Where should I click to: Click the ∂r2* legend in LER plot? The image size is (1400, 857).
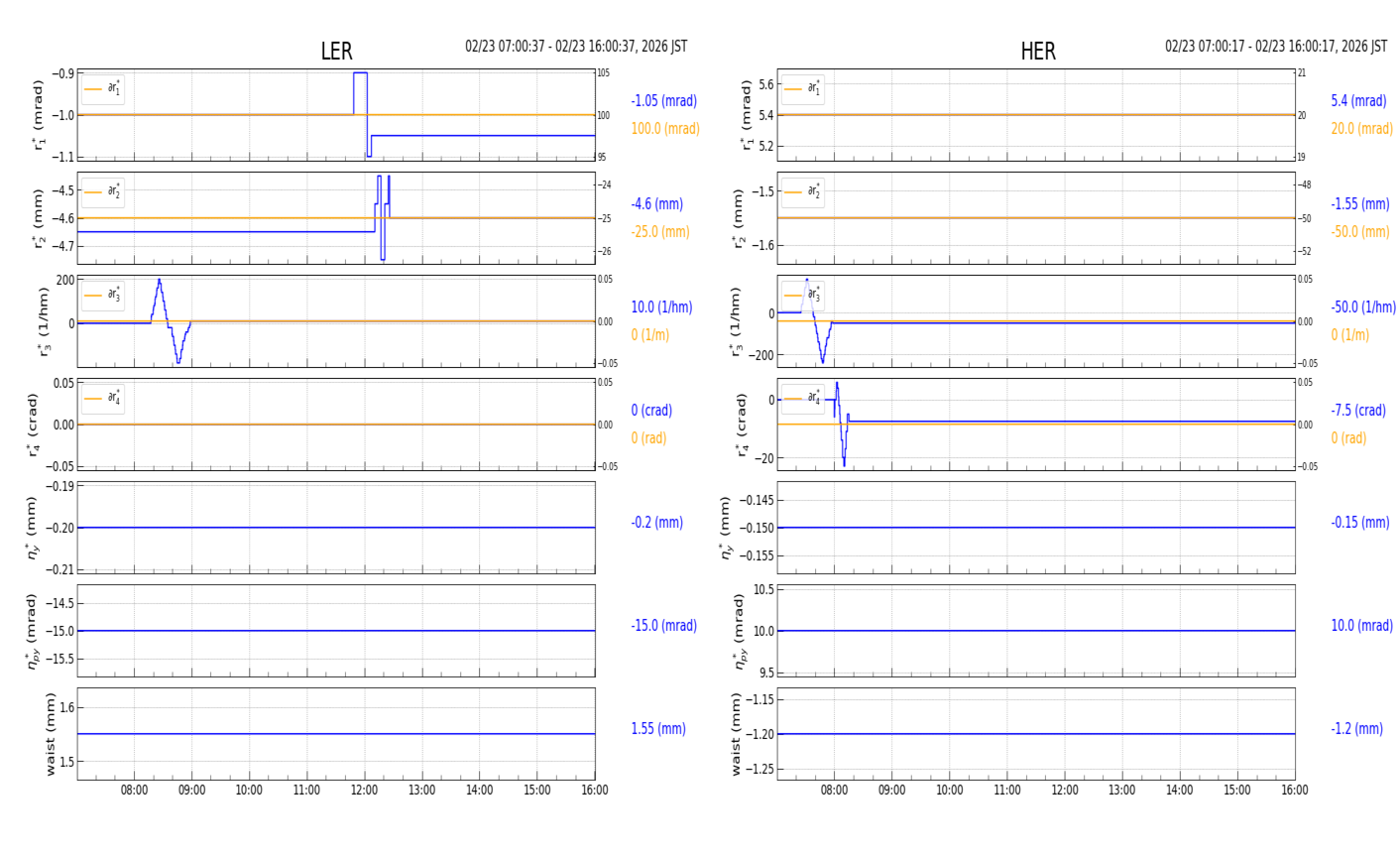coord(103,191)
